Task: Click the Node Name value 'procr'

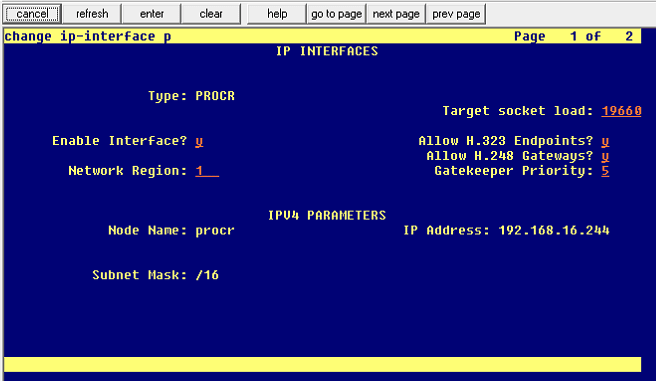Action: click(x=215, y=231)
